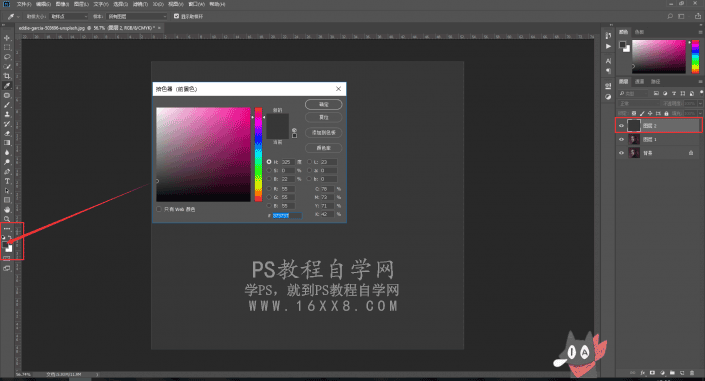Open the 图像 (Image) menu
This screenshot has width=705, height=381.
pyautogui.click(x=62, y=4)
